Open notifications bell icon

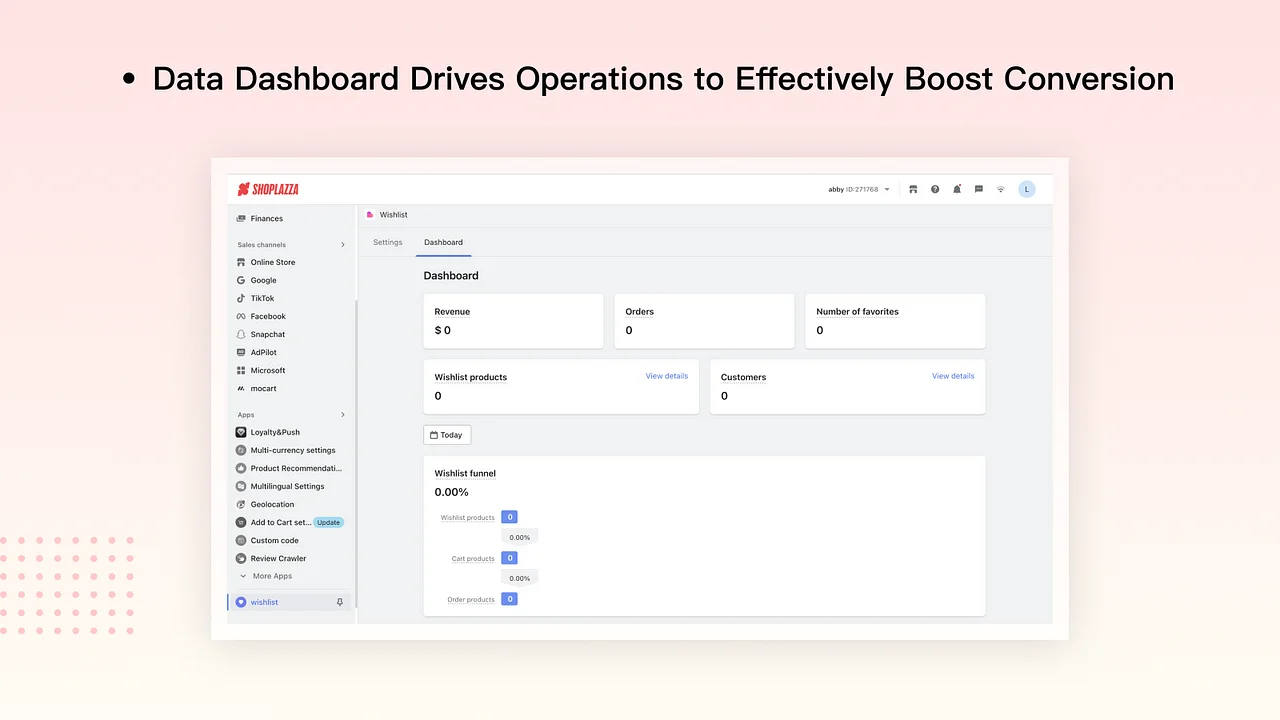957,189
